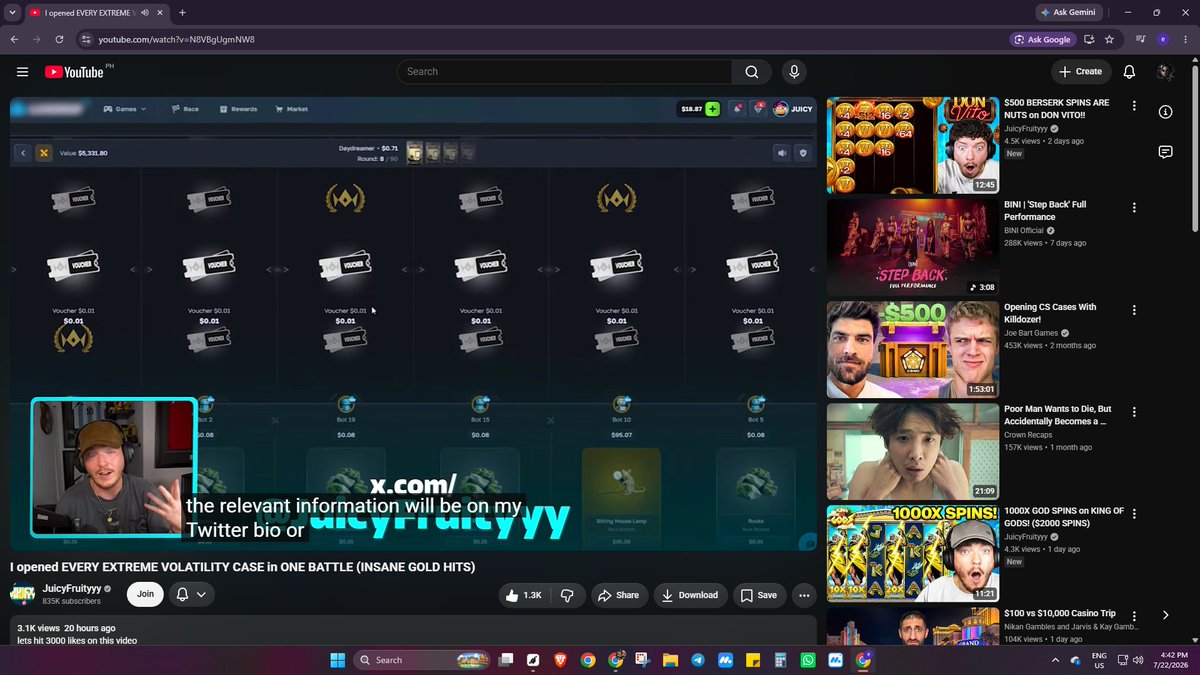Click Ask Google lens button in address bar

1042,40
